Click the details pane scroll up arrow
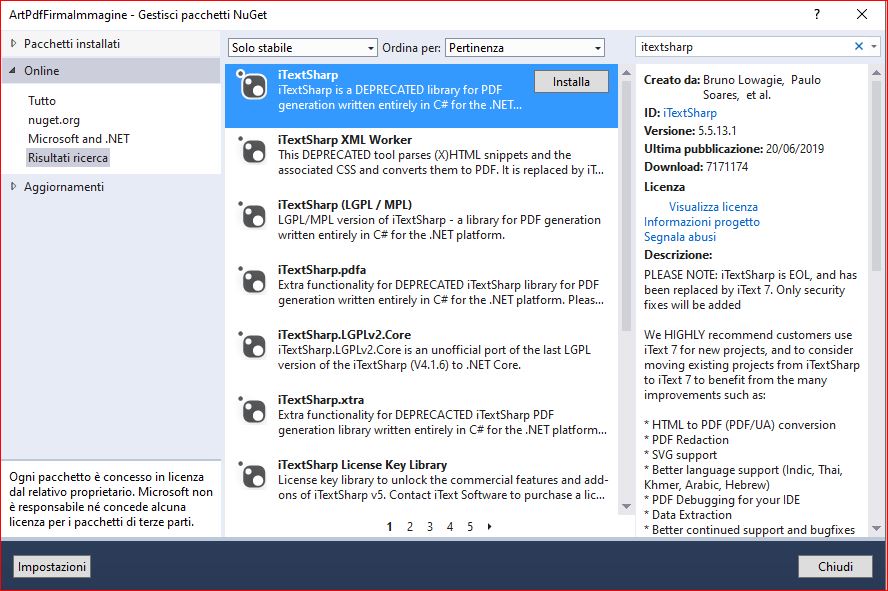888x591 pixels. coord(876,72)
